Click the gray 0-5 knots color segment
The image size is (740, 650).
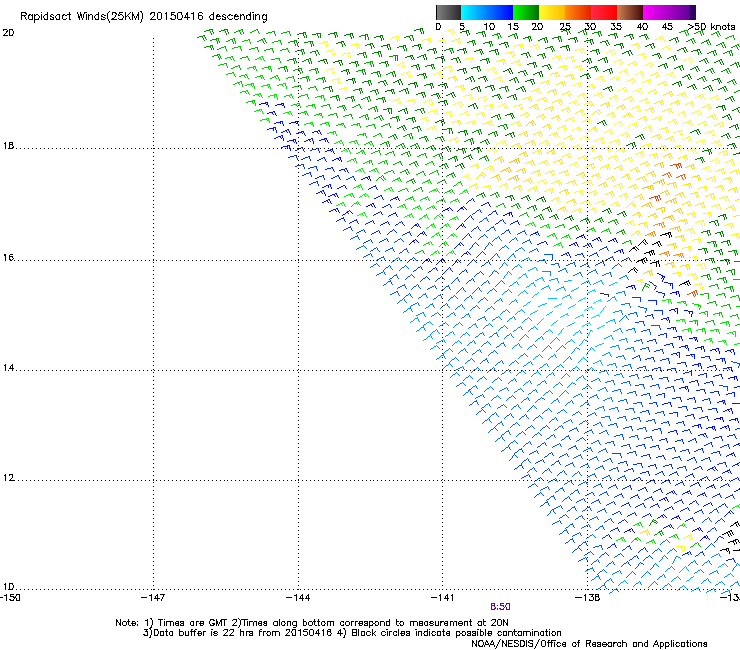(448, 12)
